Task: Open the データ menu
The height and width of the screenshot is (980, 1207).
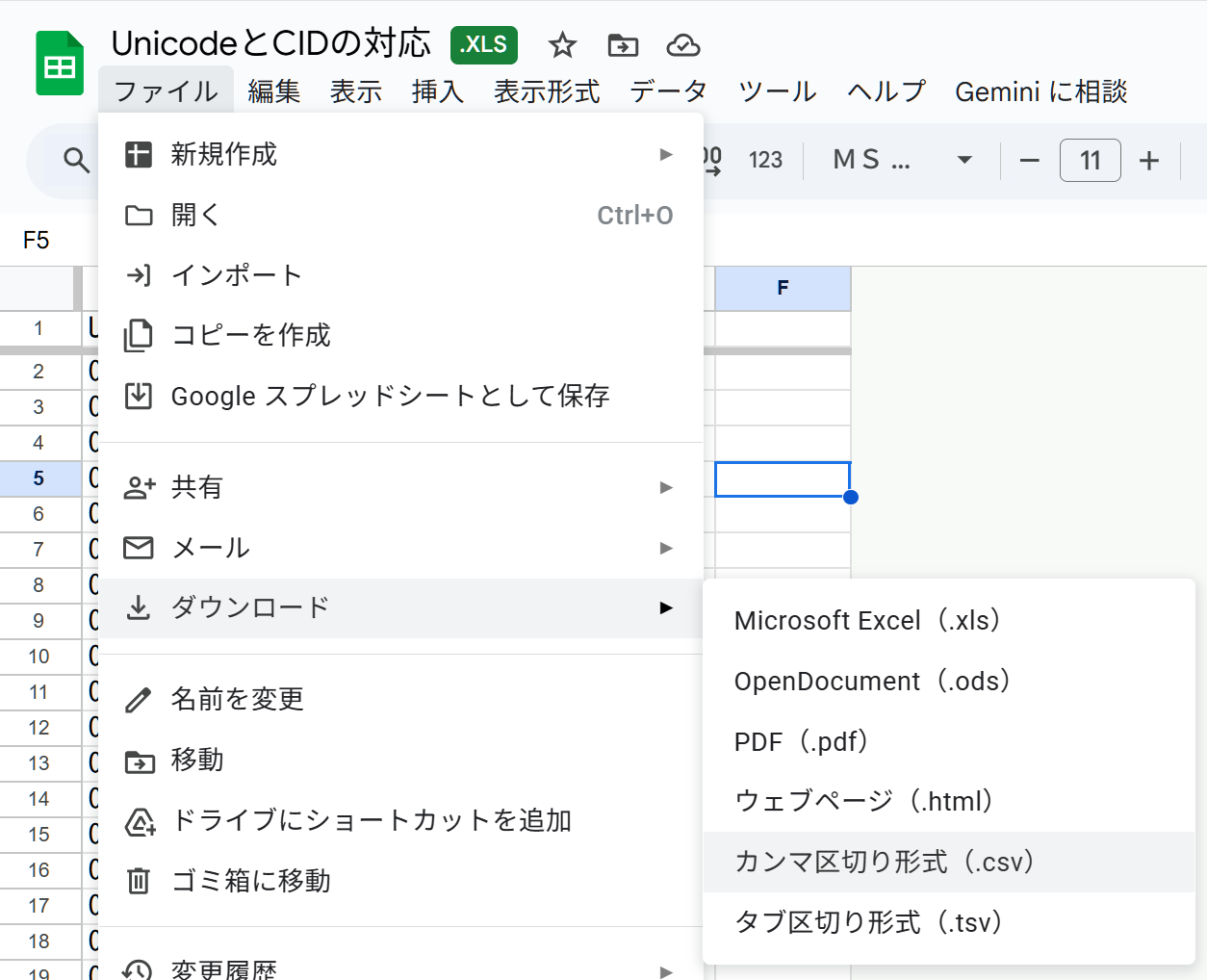Action: [x=668, y=91]
